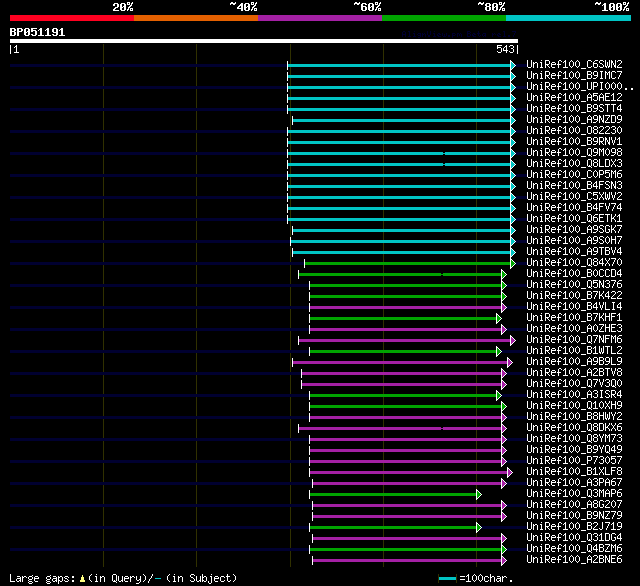Select the UniRef100_A3PA67 label
Image resolution: width=640 pixels, height=586 pixels.
coord(574,483)
